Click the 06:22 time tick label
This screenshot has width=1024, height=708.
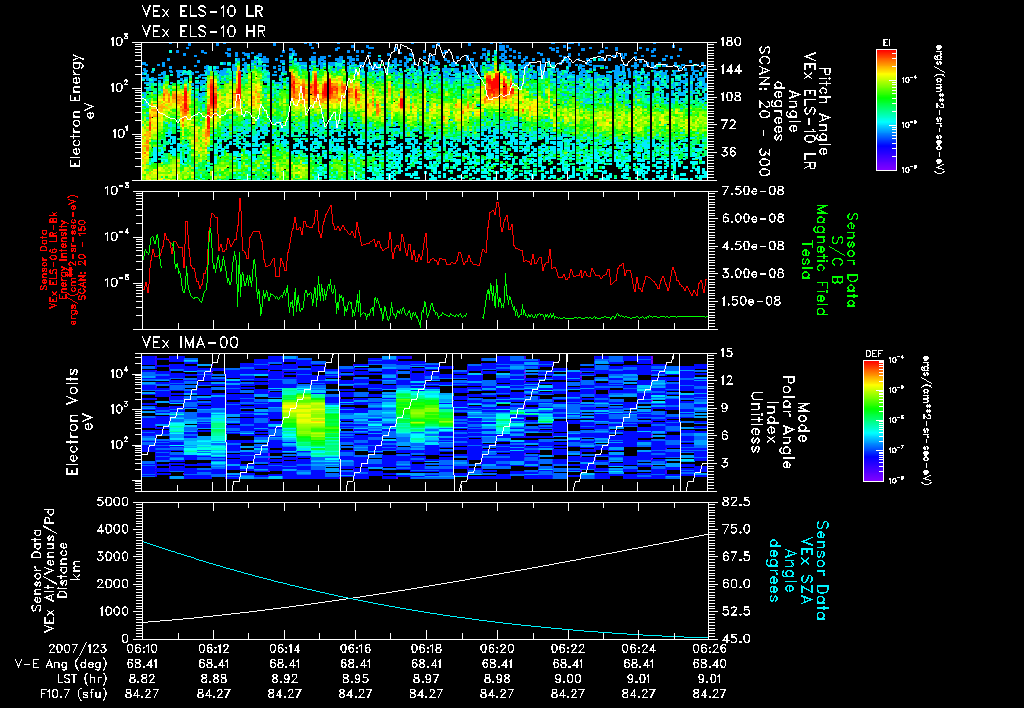point(568,649)
